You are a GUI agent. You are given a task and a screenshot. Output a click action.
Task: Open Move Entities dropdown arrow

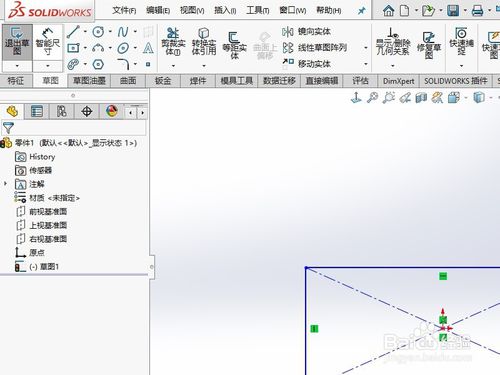pos(366,63)
